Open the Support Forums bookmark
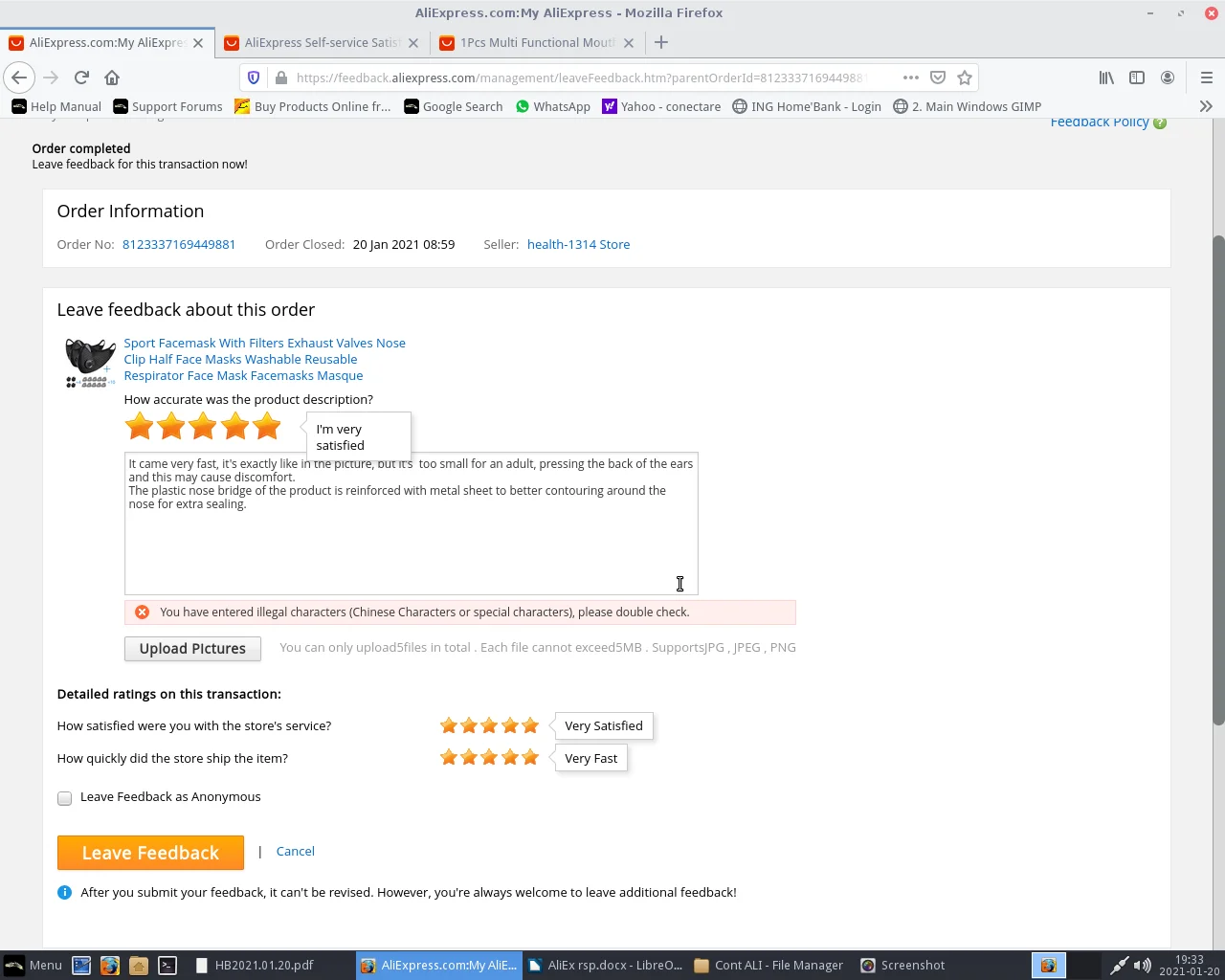This screenshot has width=1225, height=980. pyautogui.click(x=167, y=106)
